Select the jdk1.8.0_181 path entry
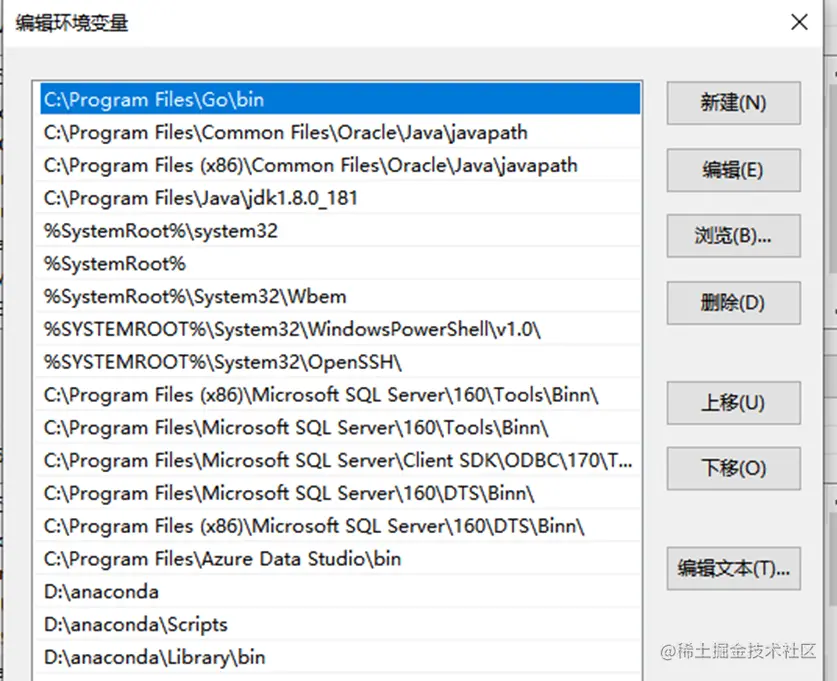Viewport: 837px width, 681px height. click(340, 198)
